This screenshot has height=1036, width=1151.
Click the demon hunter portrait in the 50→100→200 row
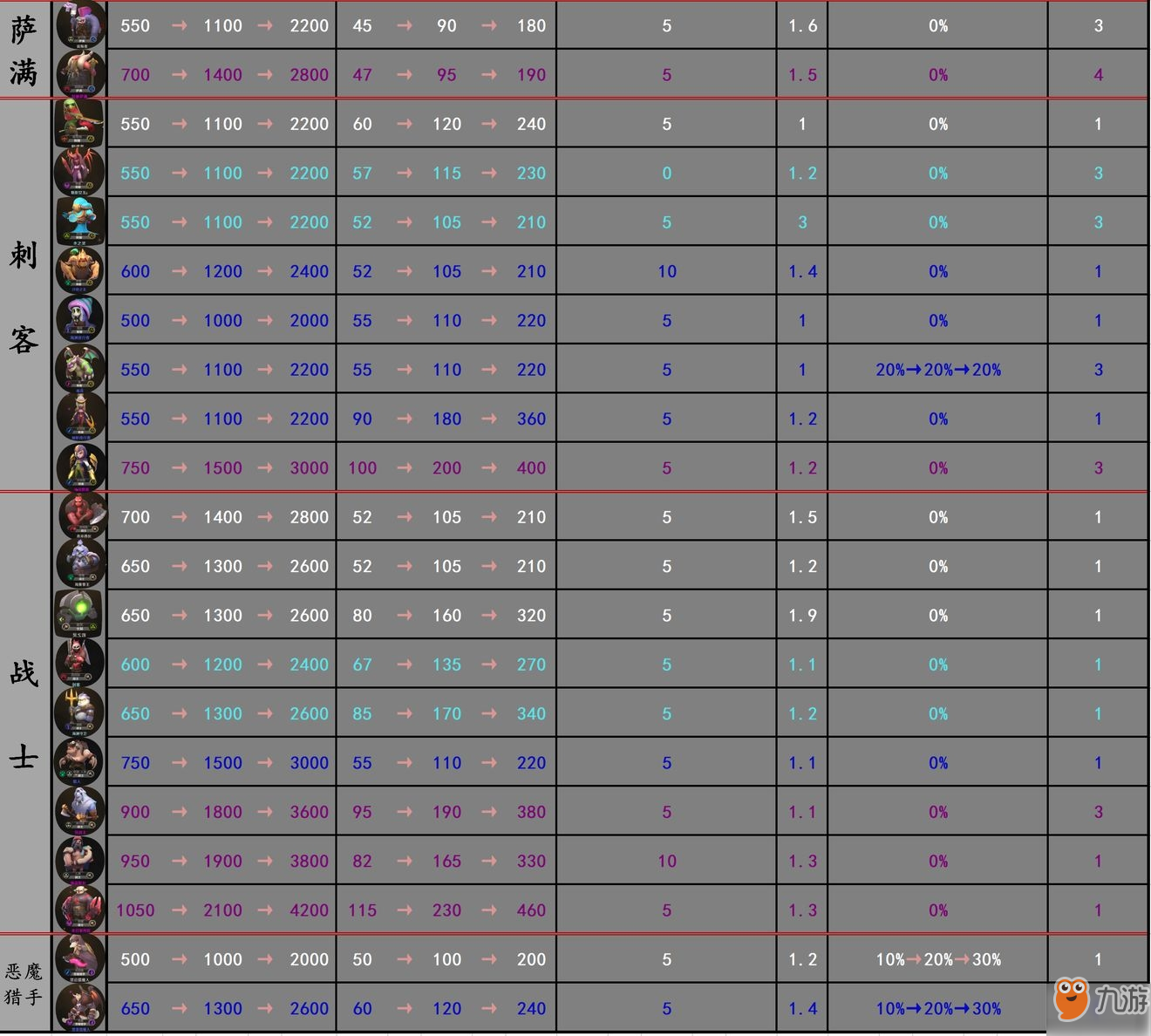click(x=81, y=958)
